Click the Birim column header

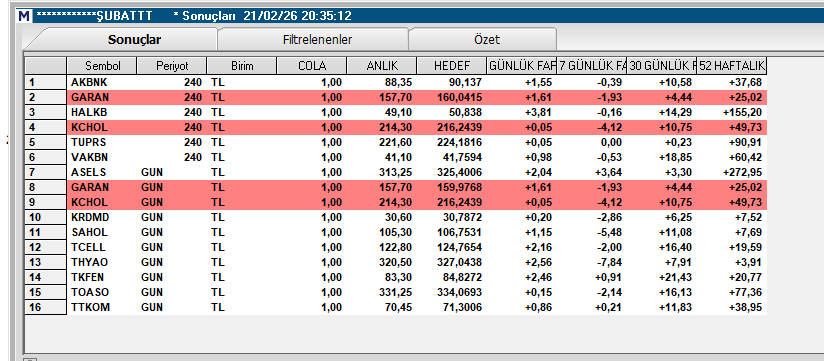(x=242, y=66)
